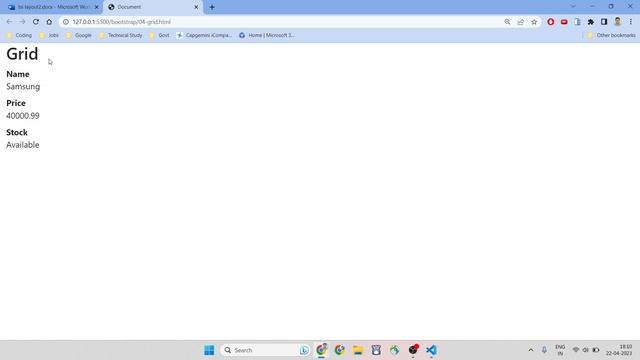The height and width of the screenshot is (360, 640).
Task: Show hidden system tray icons
Action: click(531, 350)
